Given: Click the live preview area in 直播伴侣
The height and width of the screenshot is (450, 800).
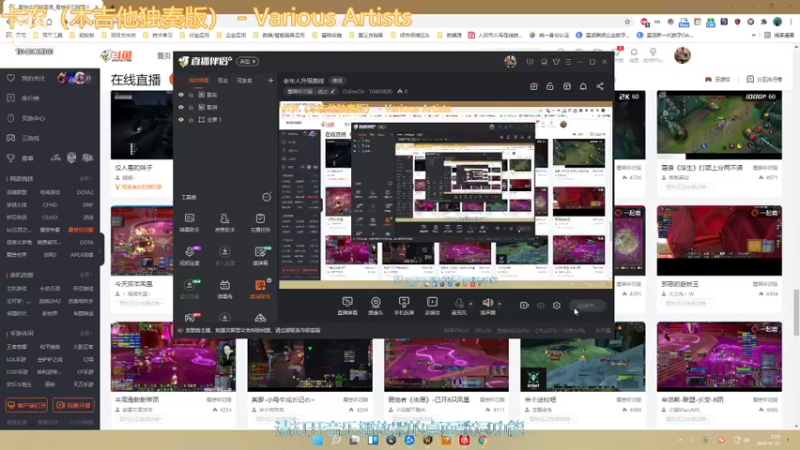Looking at the screenshot, I should point(445,195).
